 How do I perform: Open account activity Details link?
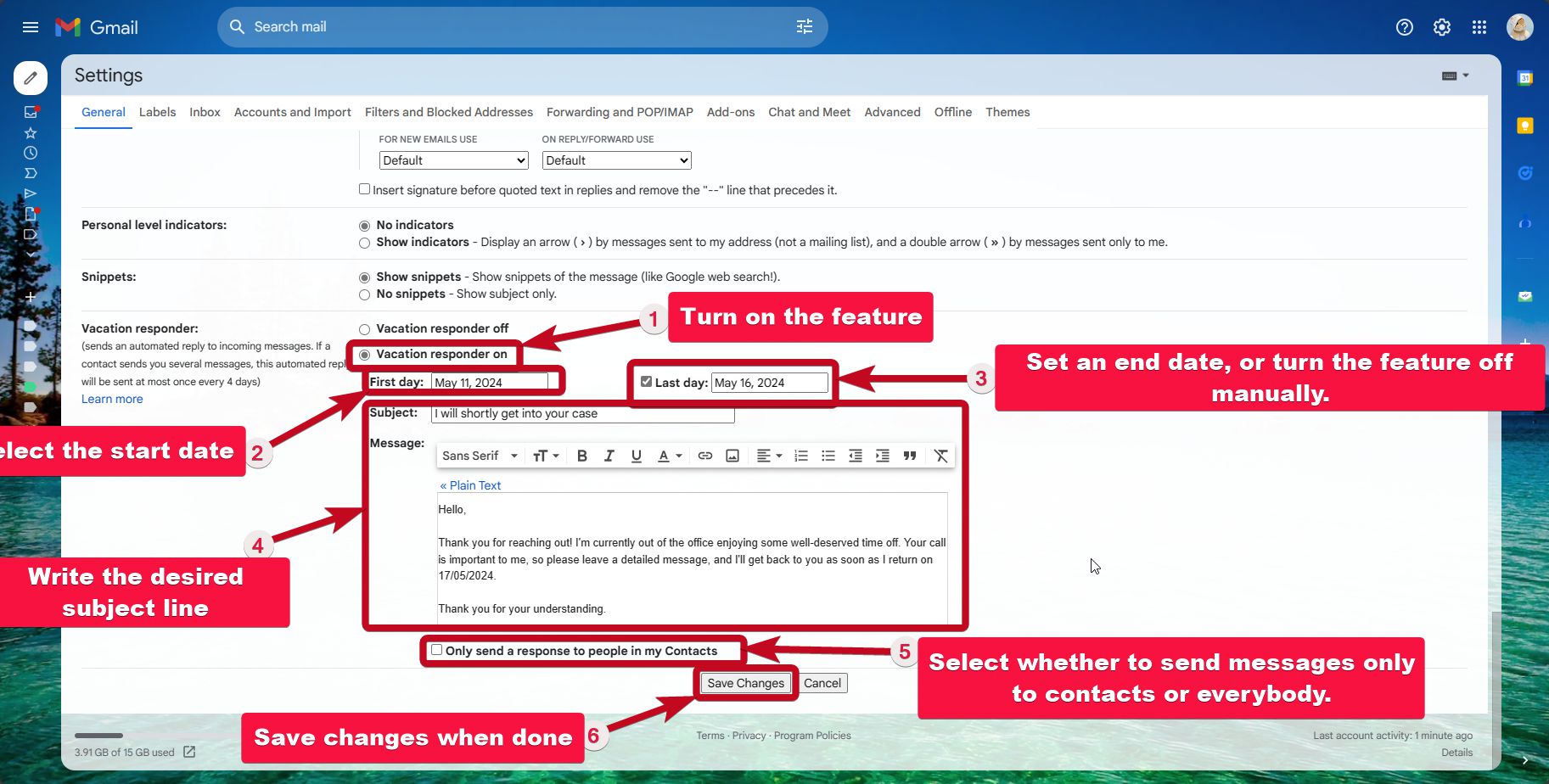(1456, 753)
